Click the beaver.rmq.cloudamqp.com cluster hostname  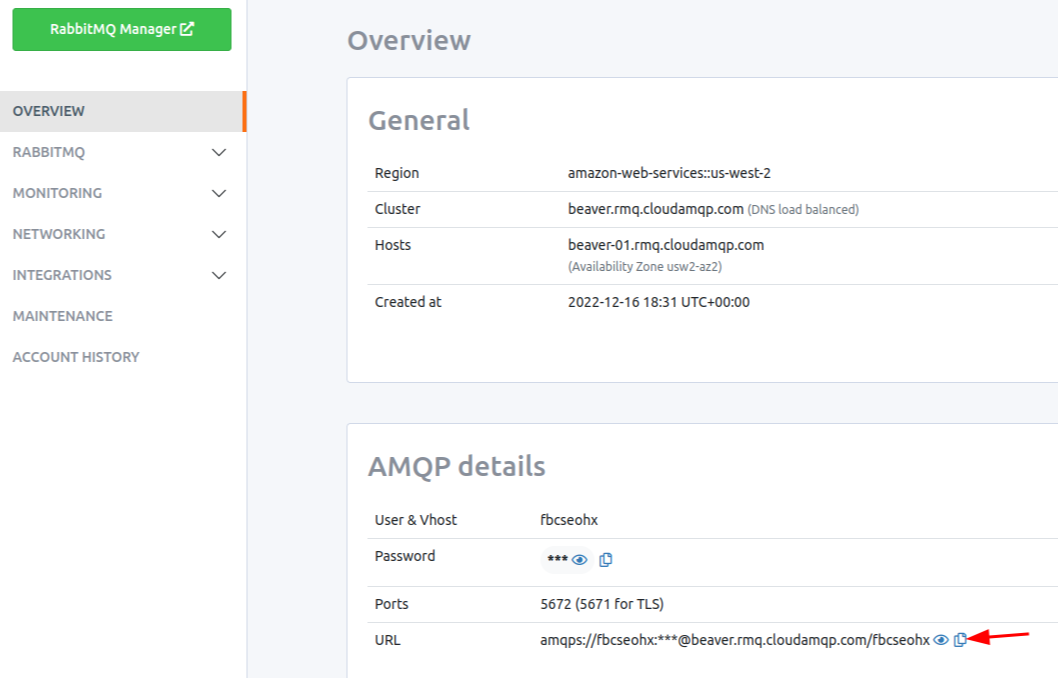(655, 209)
